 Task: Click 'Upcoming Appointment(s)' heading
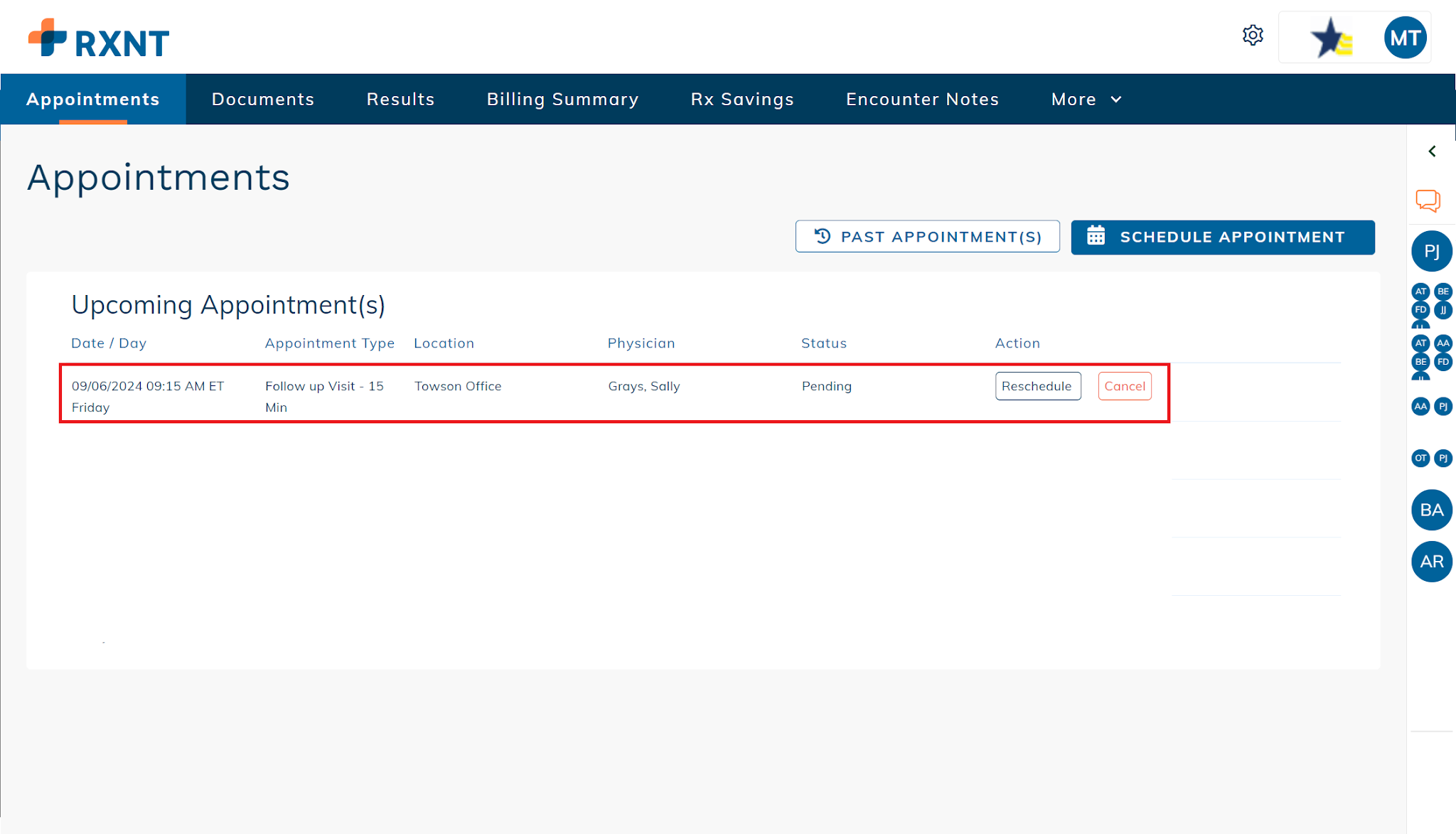pos(228,305)
